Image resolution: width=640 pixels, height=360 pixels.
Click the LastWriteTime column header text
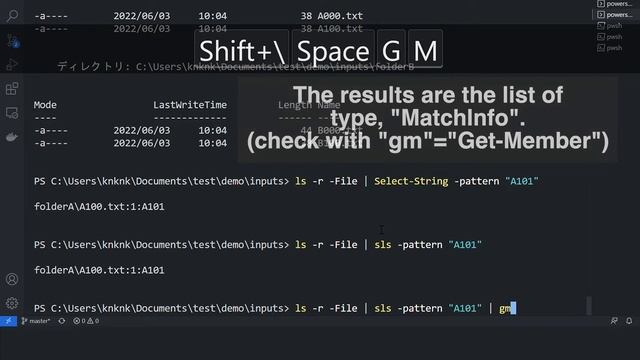click(190, 105)
